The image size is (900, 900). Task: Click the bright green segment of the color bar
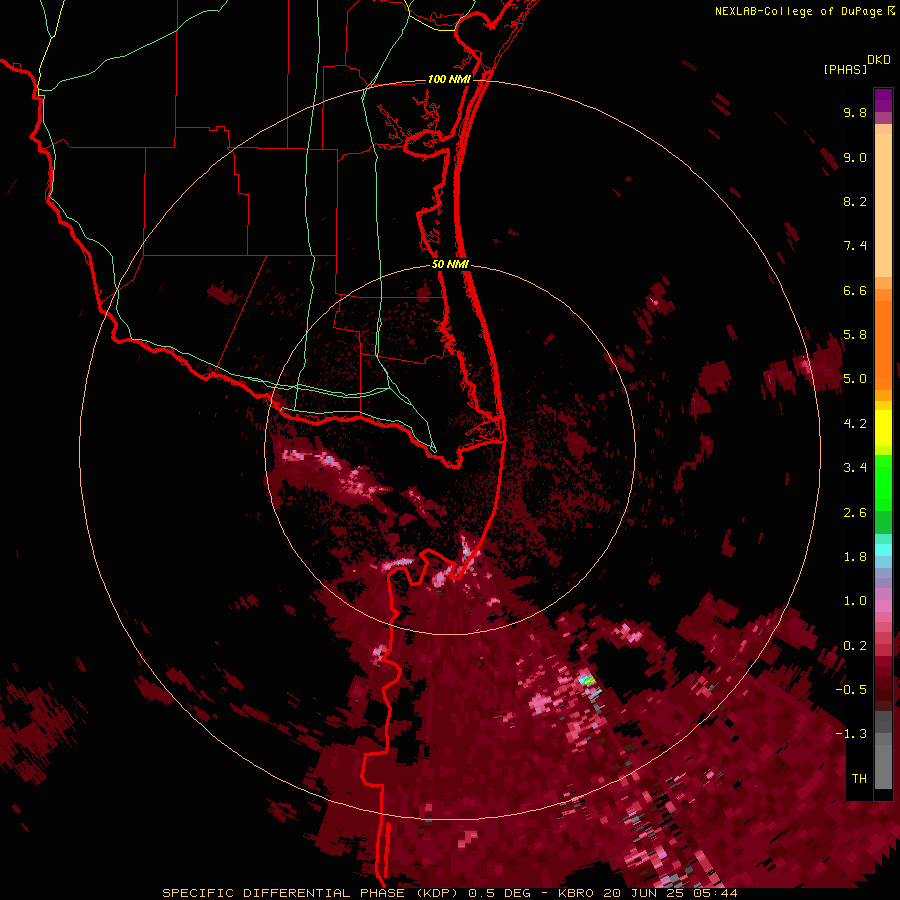tap(883, 482)
